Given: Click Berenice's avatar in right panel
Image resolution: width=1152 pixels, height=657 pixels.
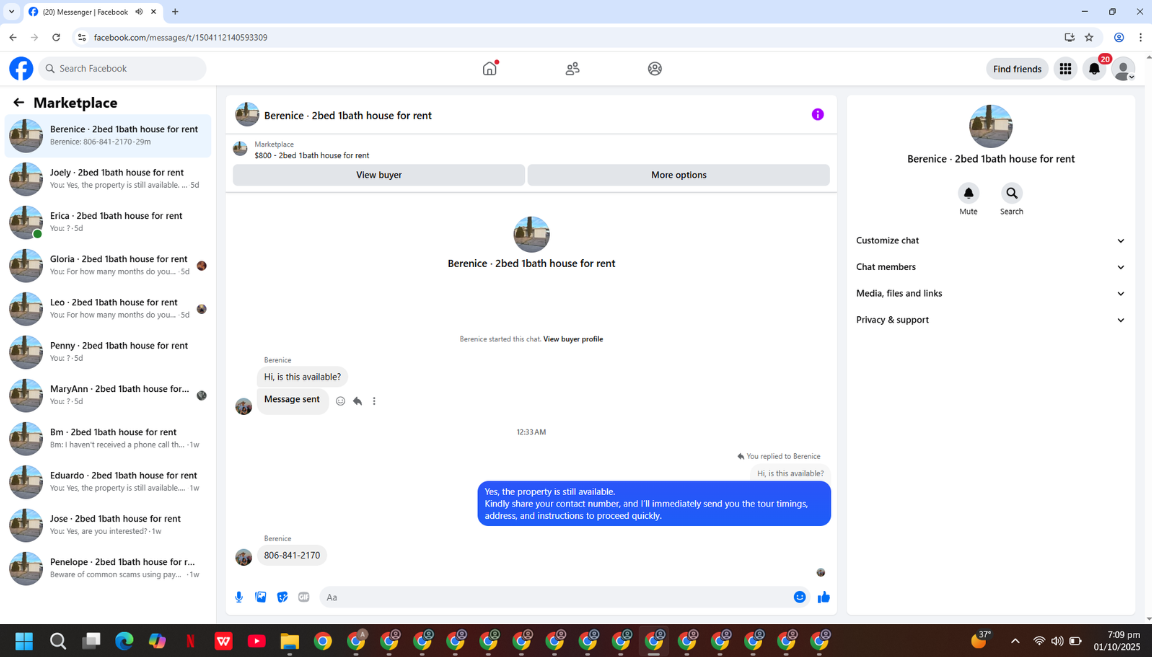Looking at the screenshot, I should coord(990,126).
